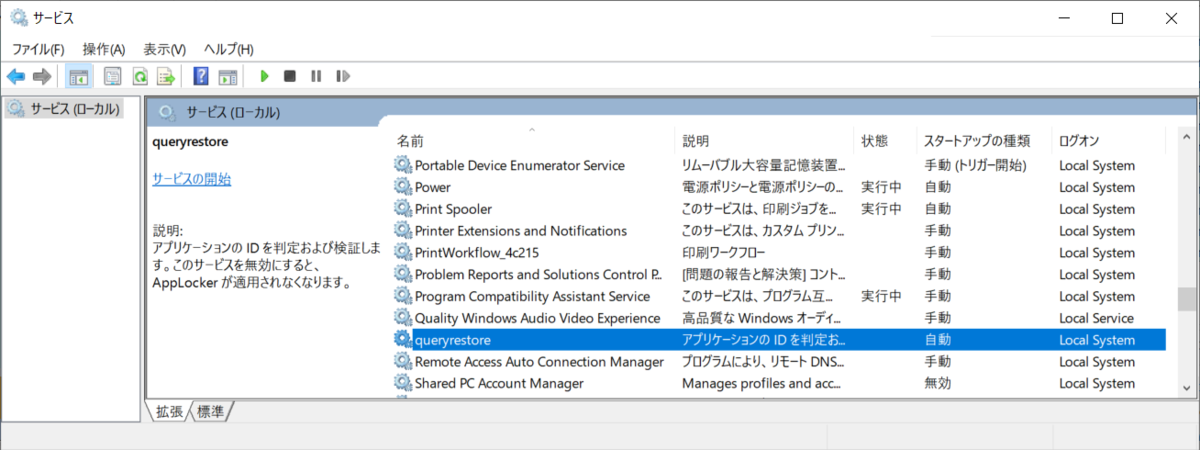
Task: Click the Back arrow toolbar icon
Action: point(16,76)
